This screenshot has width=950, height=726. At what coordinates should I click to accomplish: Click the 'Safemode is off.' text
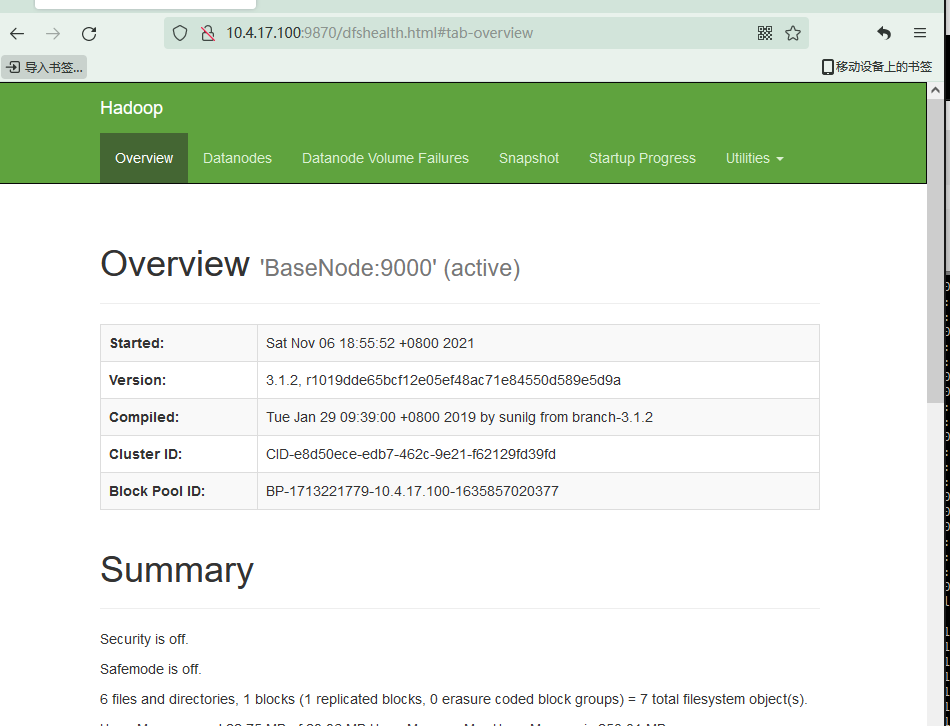(x=151, y=669)
